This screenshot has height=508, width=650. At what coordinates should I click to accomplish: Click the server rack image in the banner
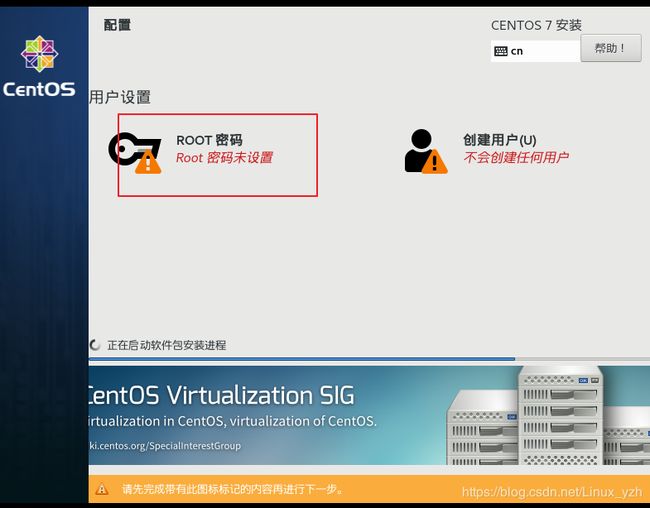(548, 415)
